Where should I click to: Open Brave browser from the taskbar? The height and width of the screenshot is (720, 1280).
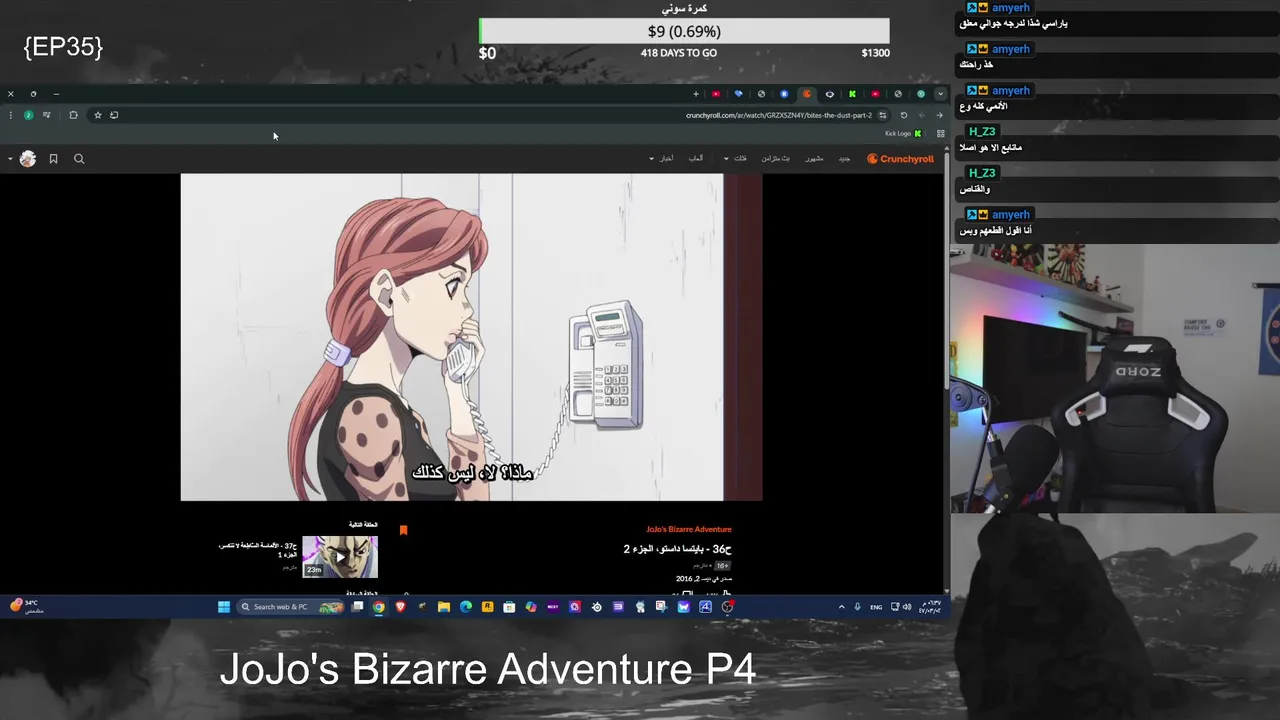401,606
